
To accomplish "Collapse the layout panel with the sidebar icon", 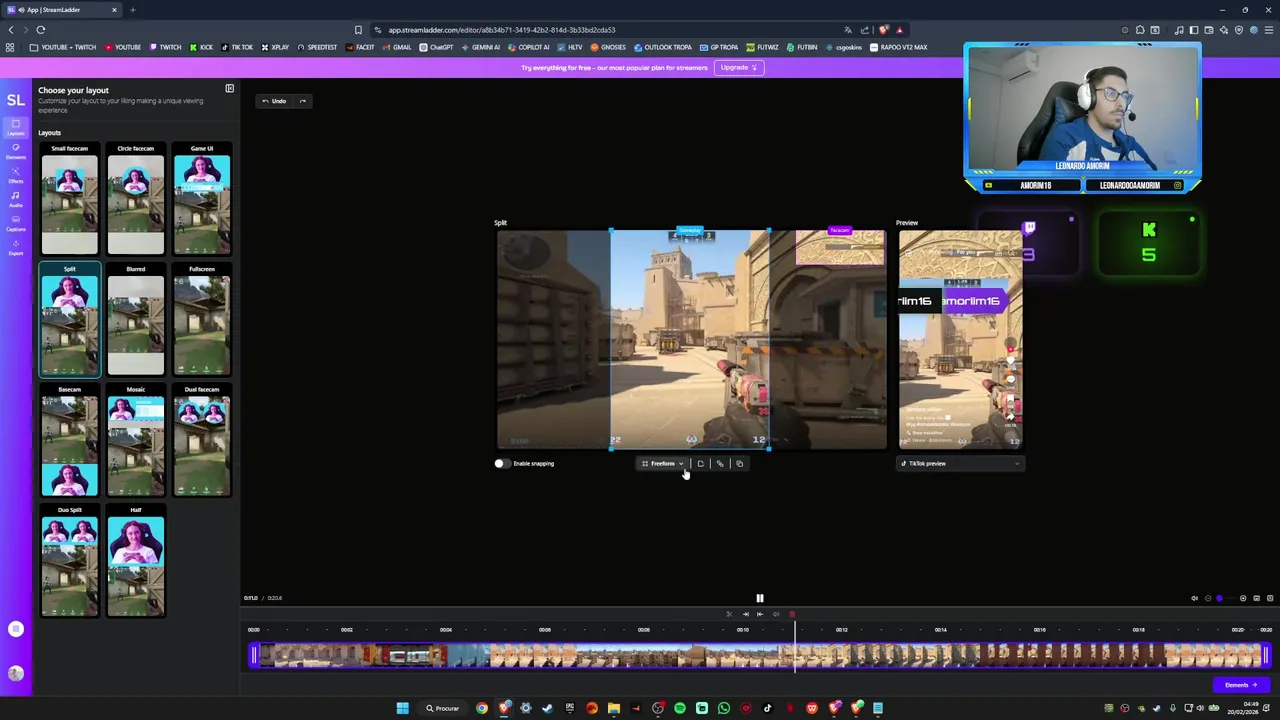I will pyautogui.click(x=229, y=89).
